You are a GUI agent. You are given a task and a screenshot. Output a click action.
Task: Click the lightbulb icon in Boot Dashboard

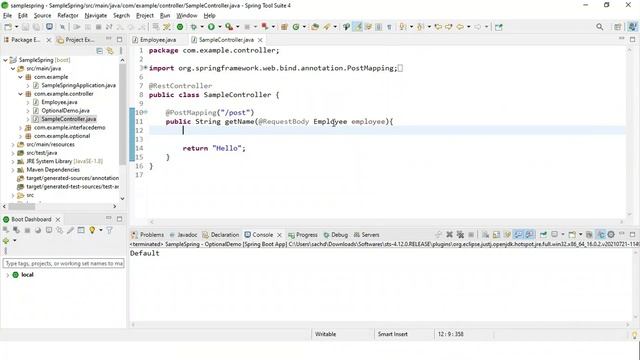click(x=92, y=230)
